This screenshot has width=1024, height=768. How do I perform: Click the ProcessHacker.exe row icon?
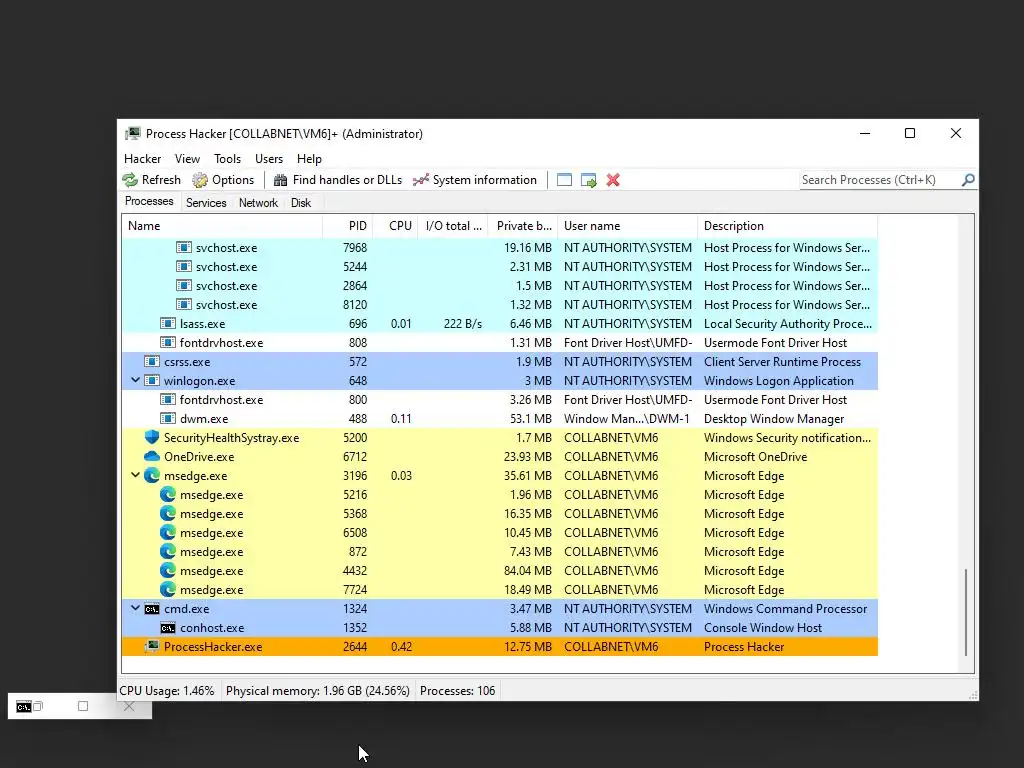point(152,647)
